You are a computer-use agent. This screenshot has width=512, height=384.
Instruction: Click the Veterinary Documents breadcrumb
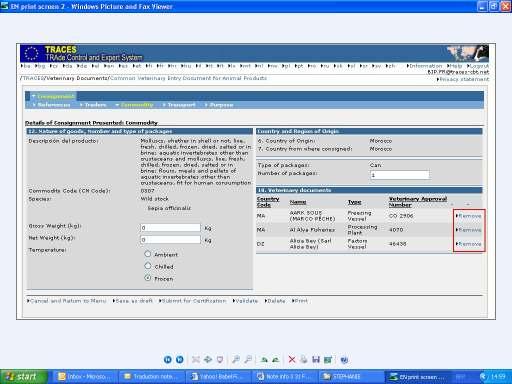pos(77,78)
